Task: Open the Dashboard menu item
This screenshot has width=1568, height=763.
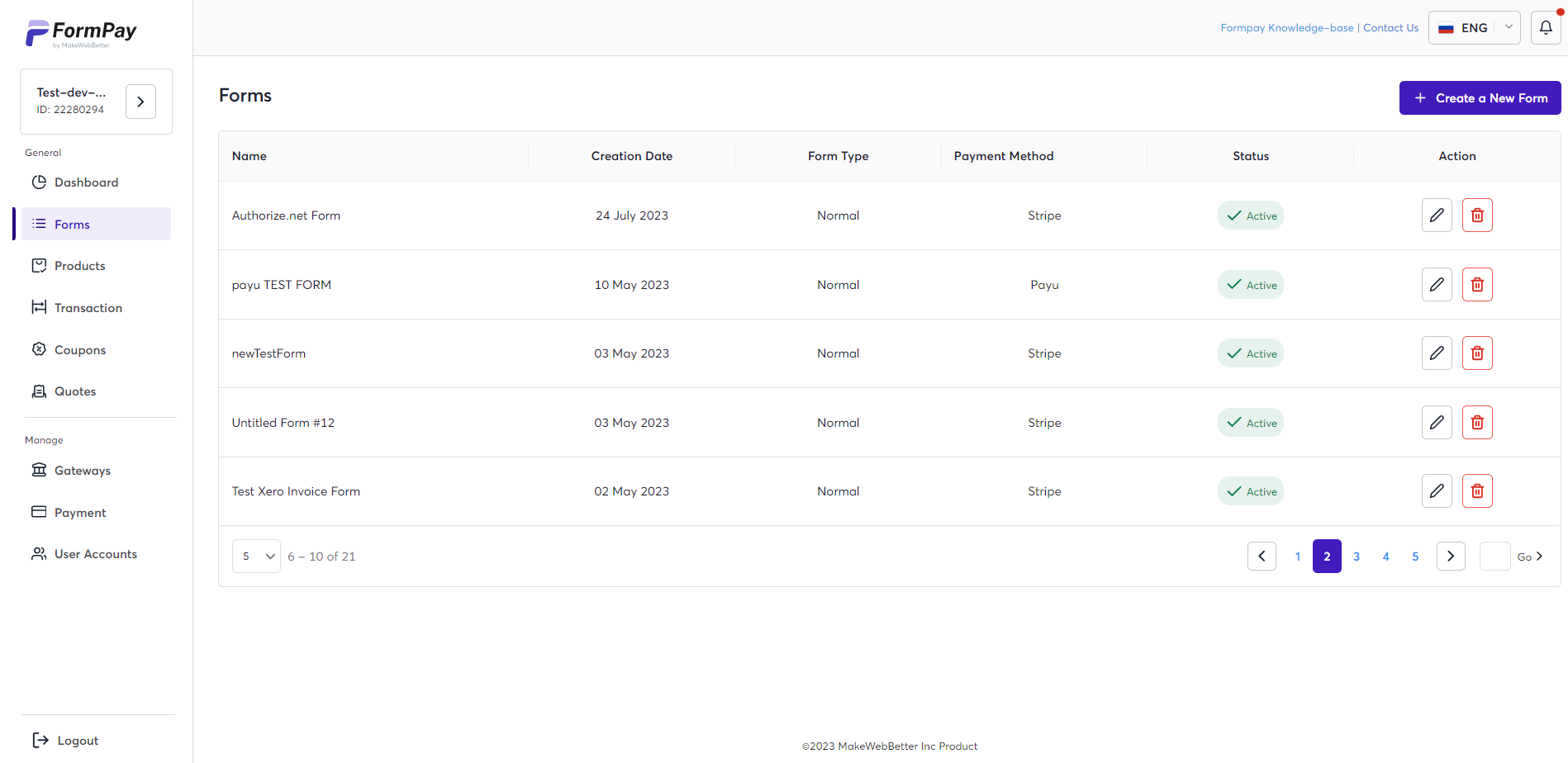Action: coord(96,182)
